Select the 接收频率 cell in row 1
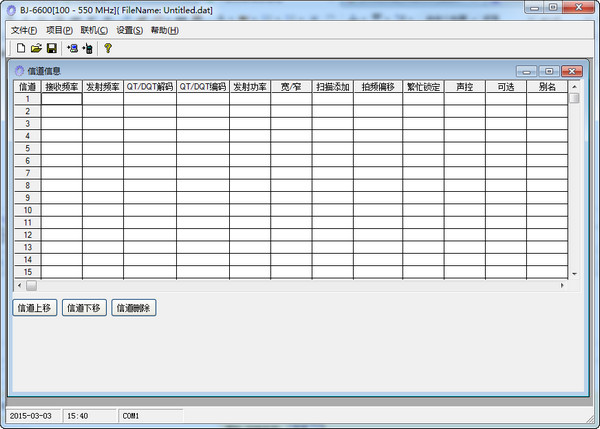The width and height of the screenshot is (600, 429). tap(62, 99)
